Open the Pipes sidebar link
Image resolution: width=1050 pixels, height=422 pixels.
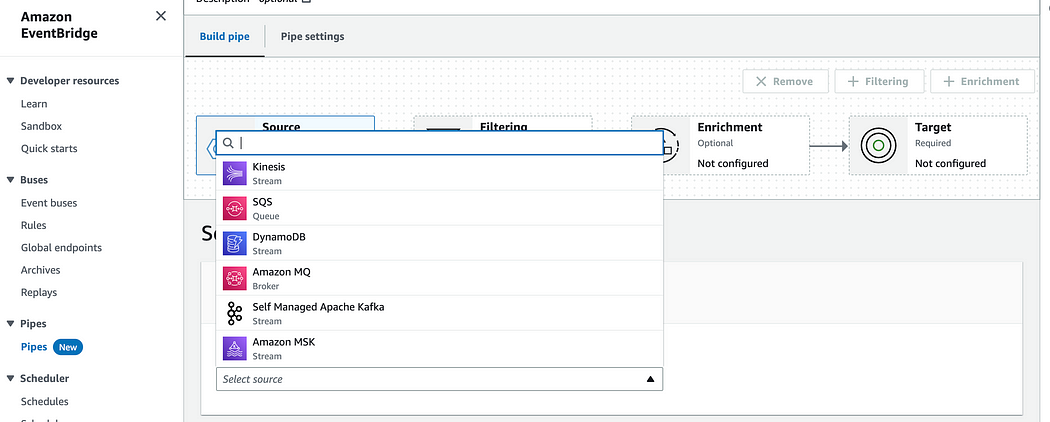[x=34, y=347]
